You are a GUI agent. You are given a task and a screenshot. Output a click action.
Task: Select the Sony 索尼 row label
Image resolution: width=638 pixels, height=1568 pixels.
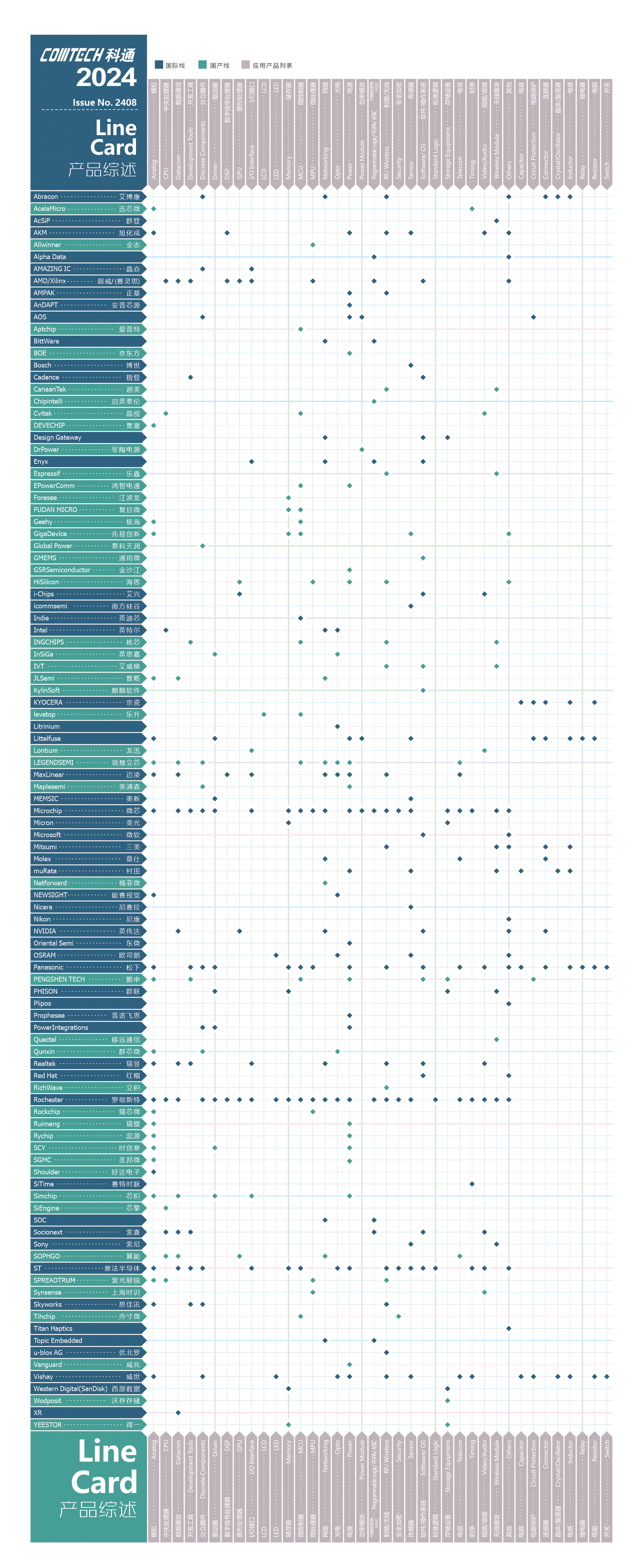pos(88,1244)
